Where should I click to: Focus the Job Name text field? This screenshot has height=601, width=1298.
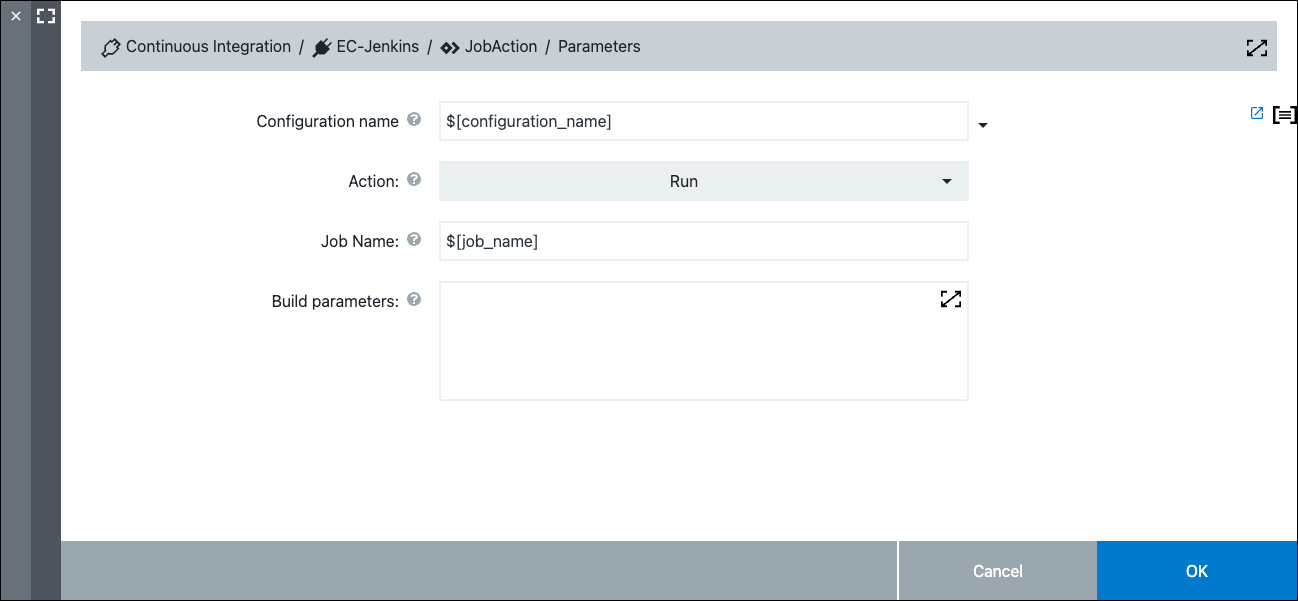coord(703,242)
